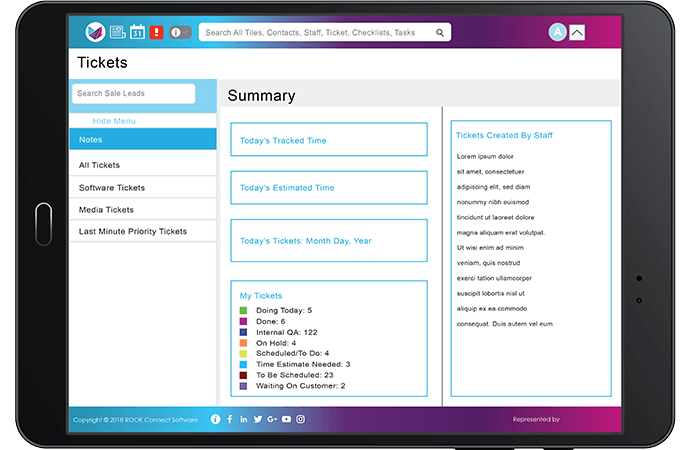Click 'Doing Today: 5' text
The height and width of the screenshot is (450, 690).
coord(284,311)
